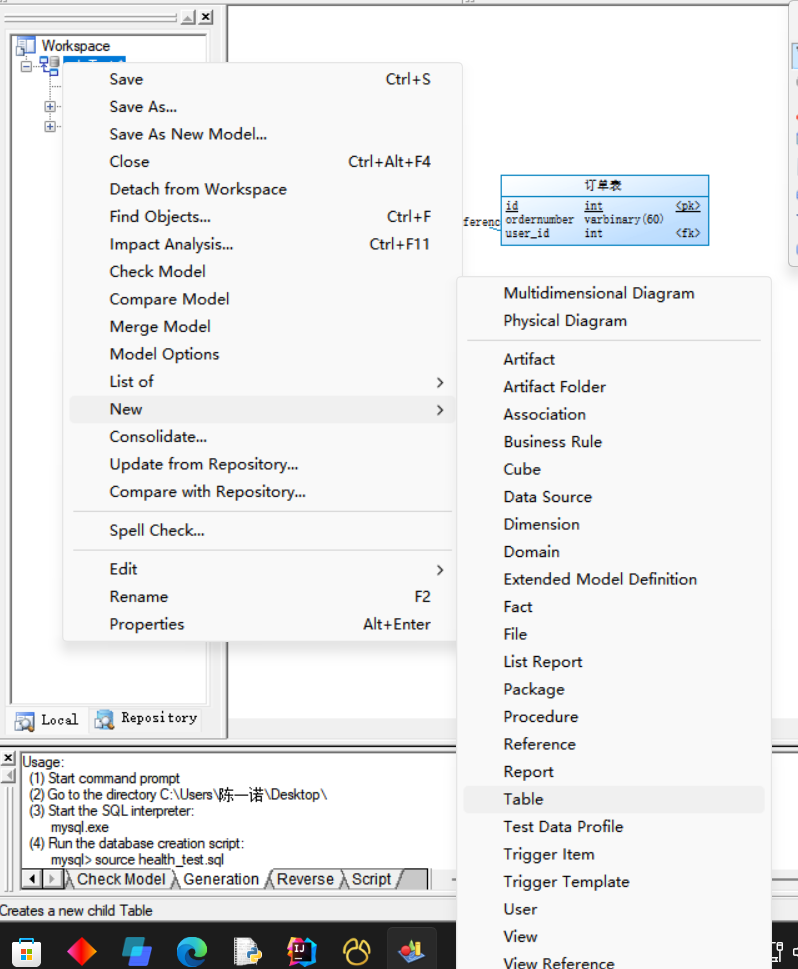Open IntelliJ IDEA from the taskbar
The height and width of the screenshot is (969, 798).
(x=302, y=952)
